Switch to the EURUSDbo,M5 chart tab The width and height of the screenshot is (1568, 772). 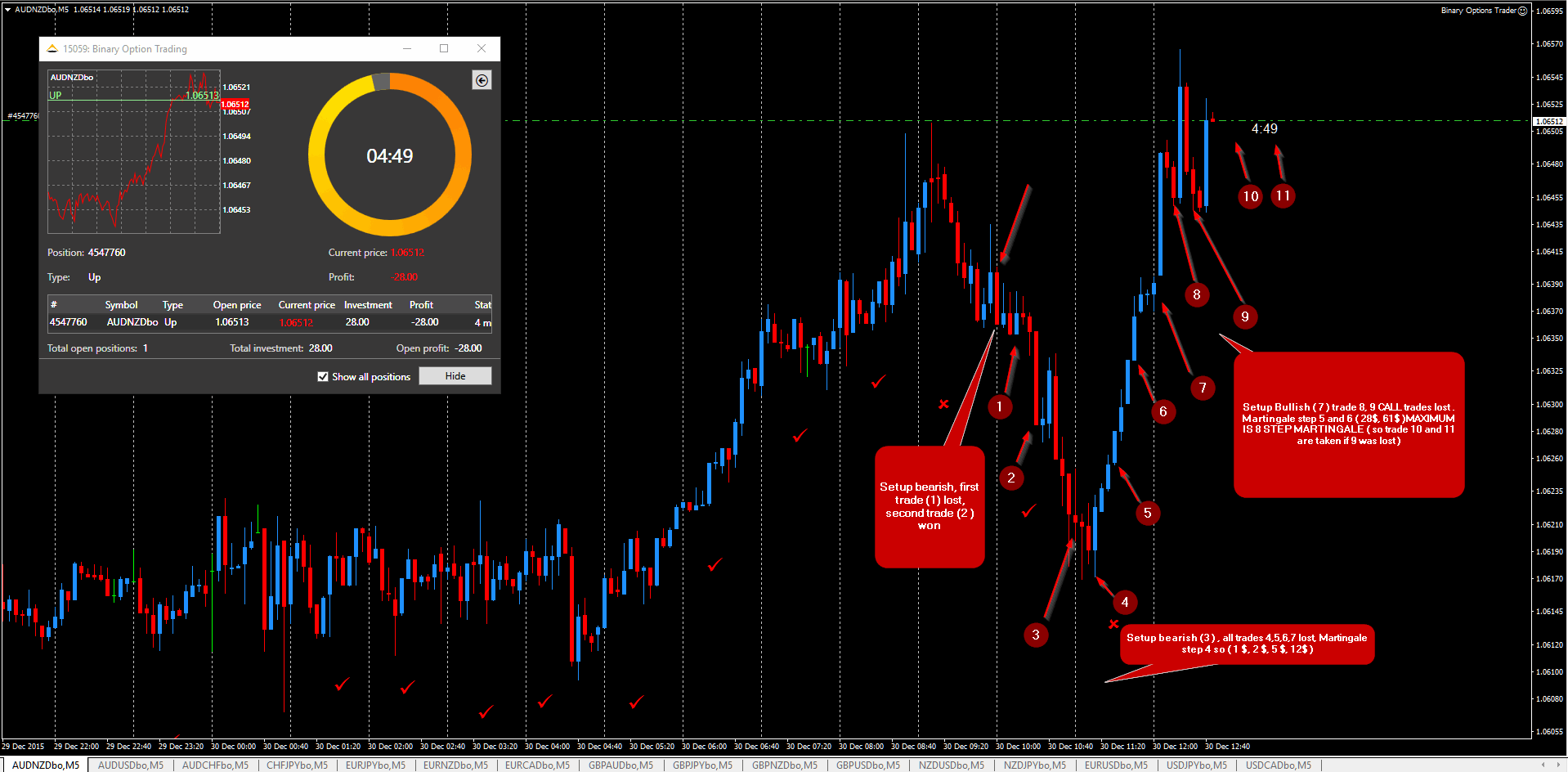point(1116,765)
